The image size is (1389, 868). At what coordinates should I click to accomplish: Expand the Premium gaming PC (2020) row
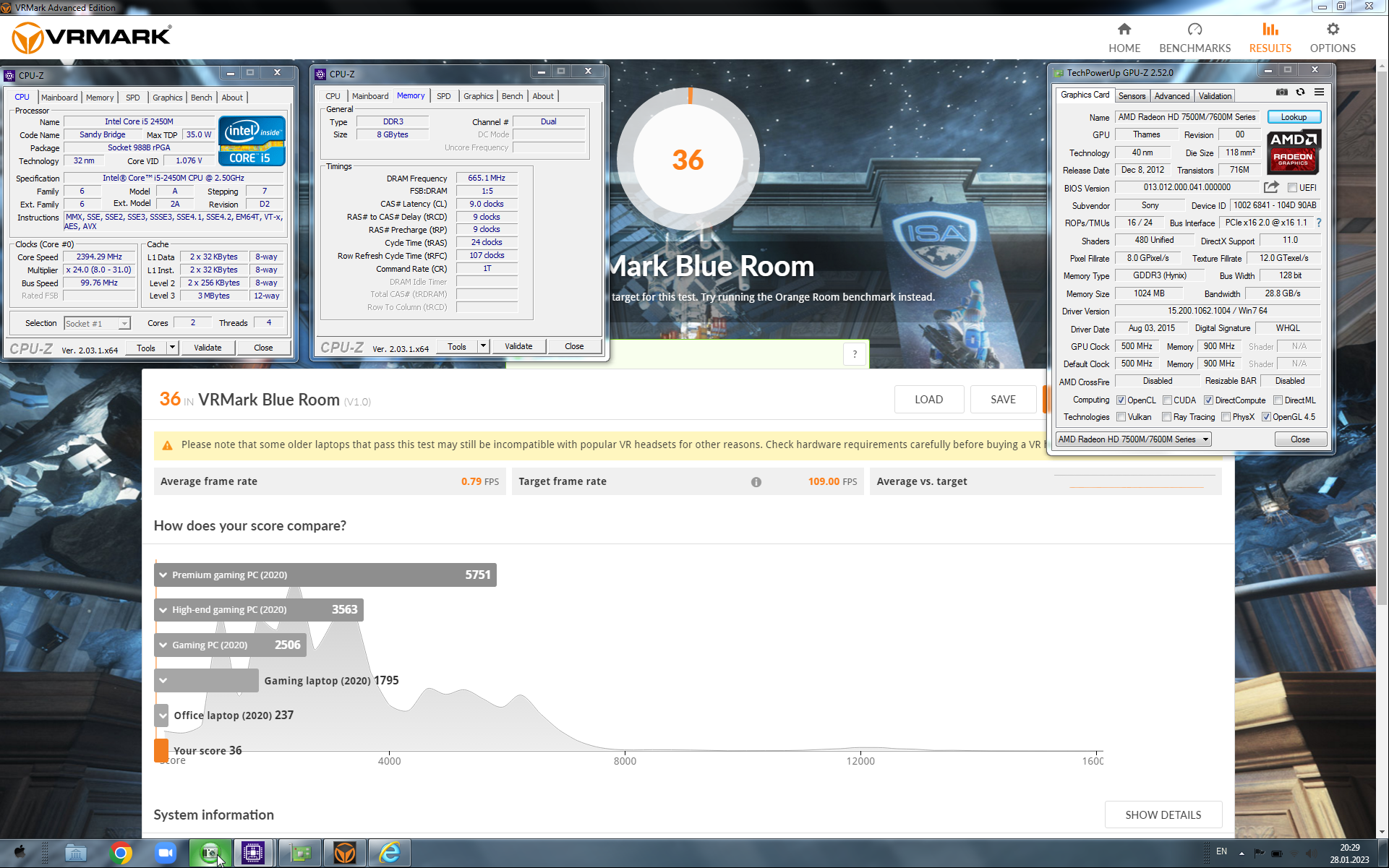click(163, 575)
